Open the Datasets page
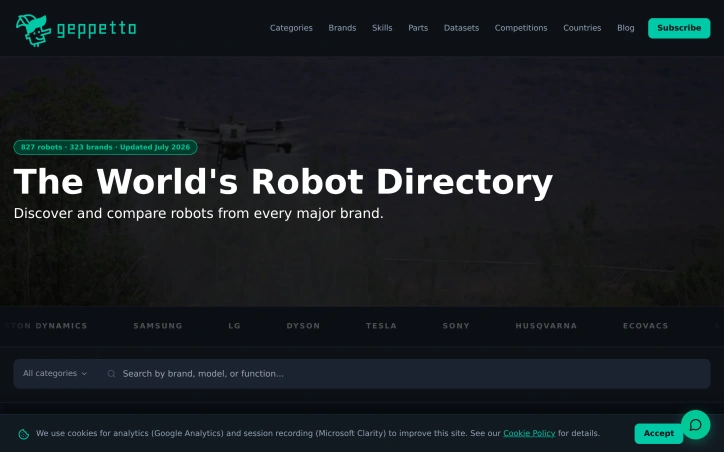The width and height of the screenshot is (724, 452). point(461,28)
